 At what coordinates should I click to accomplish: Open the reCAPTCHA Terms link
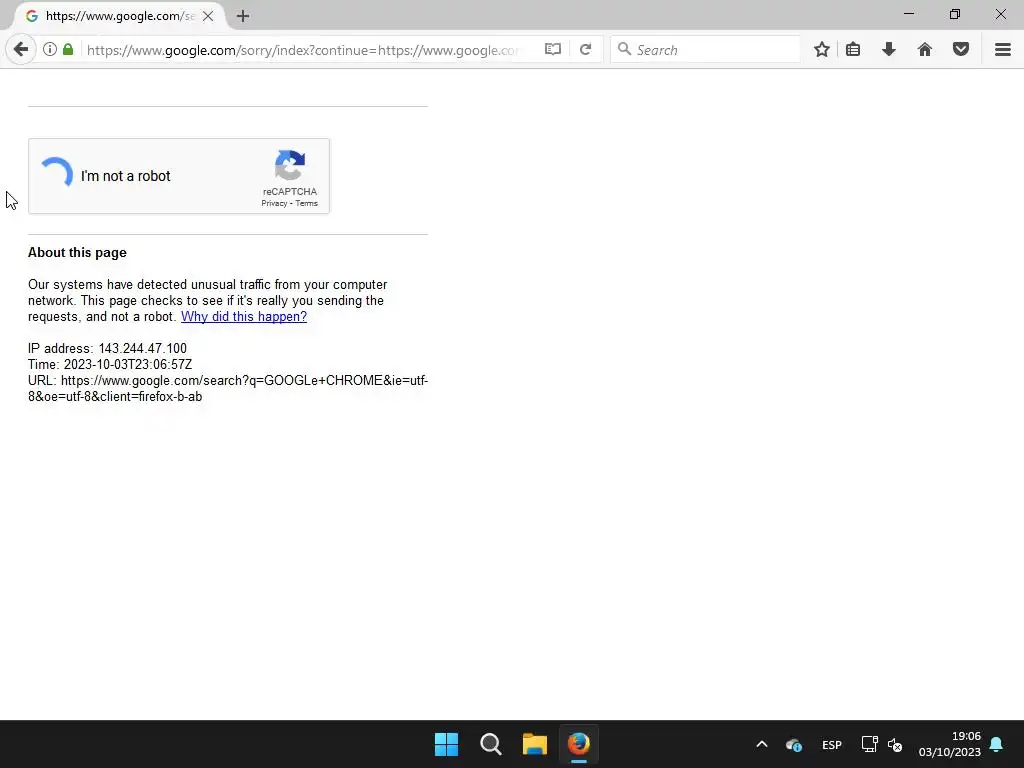coord(306,204)
